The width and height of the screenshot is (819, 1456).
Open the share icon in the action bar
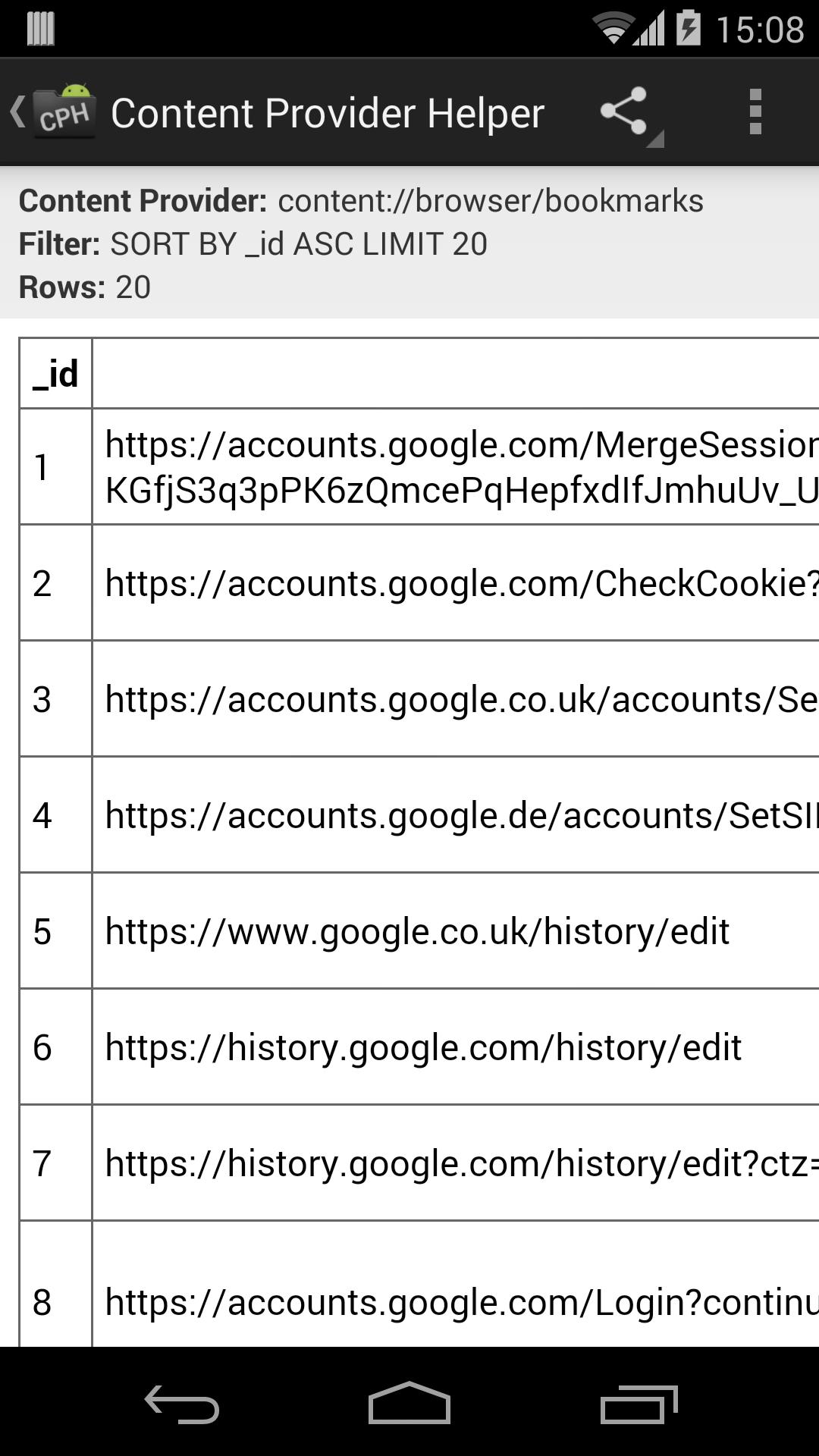624,110
